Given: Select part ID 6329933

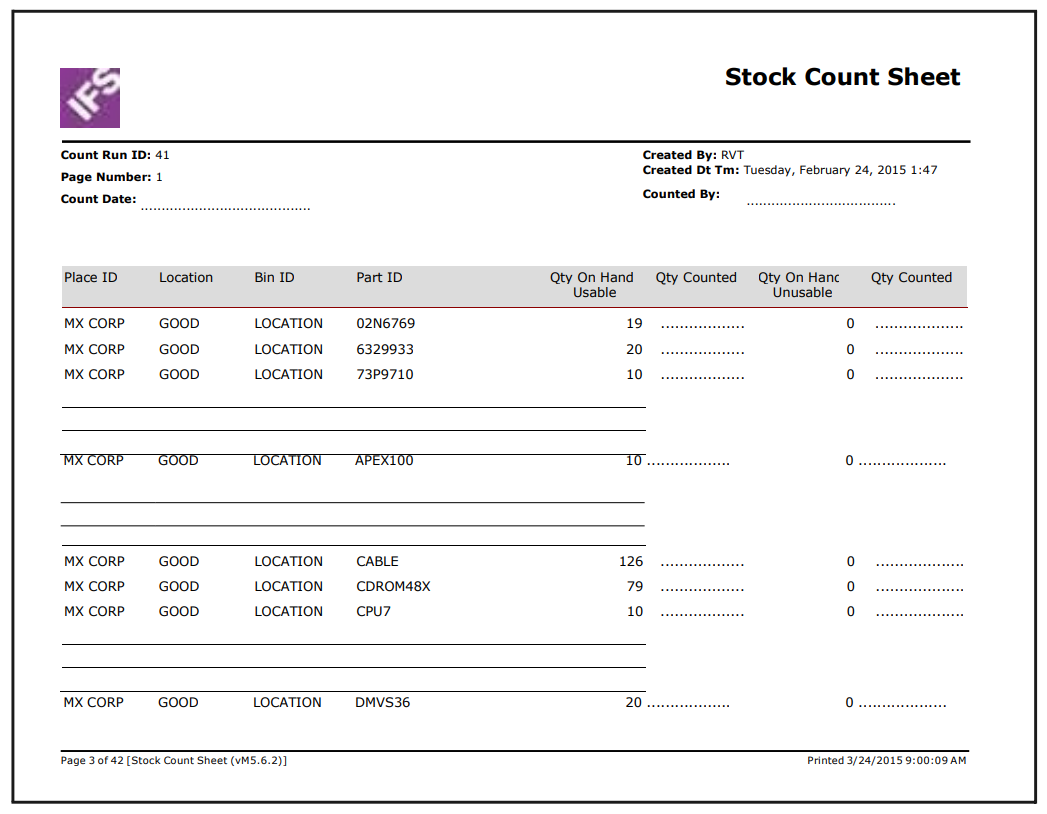Looking at the screenshot, I should [385, 350].
